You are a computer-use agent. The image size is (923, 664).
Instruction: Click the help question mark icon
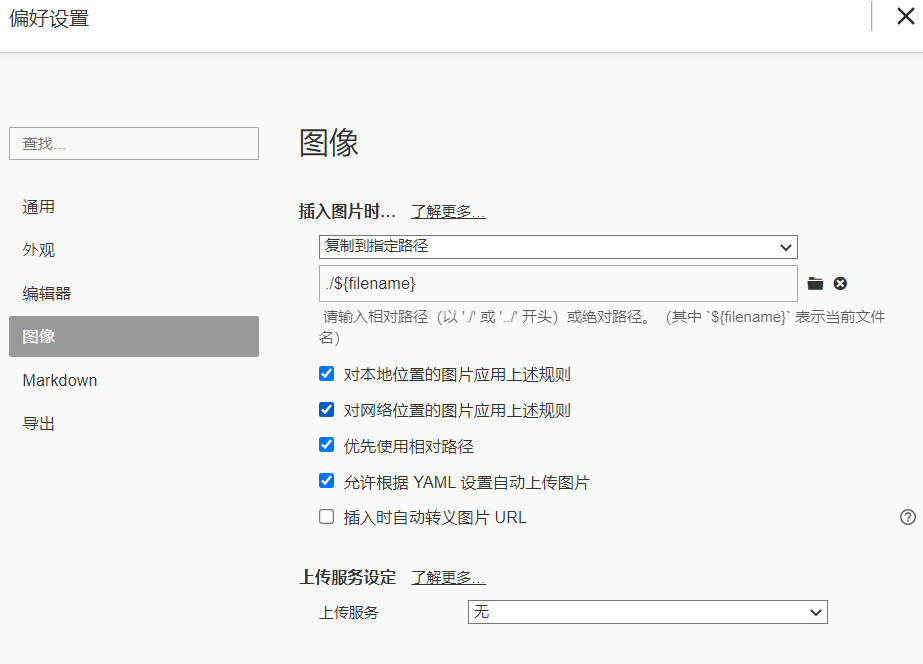[x=907, y=517]
